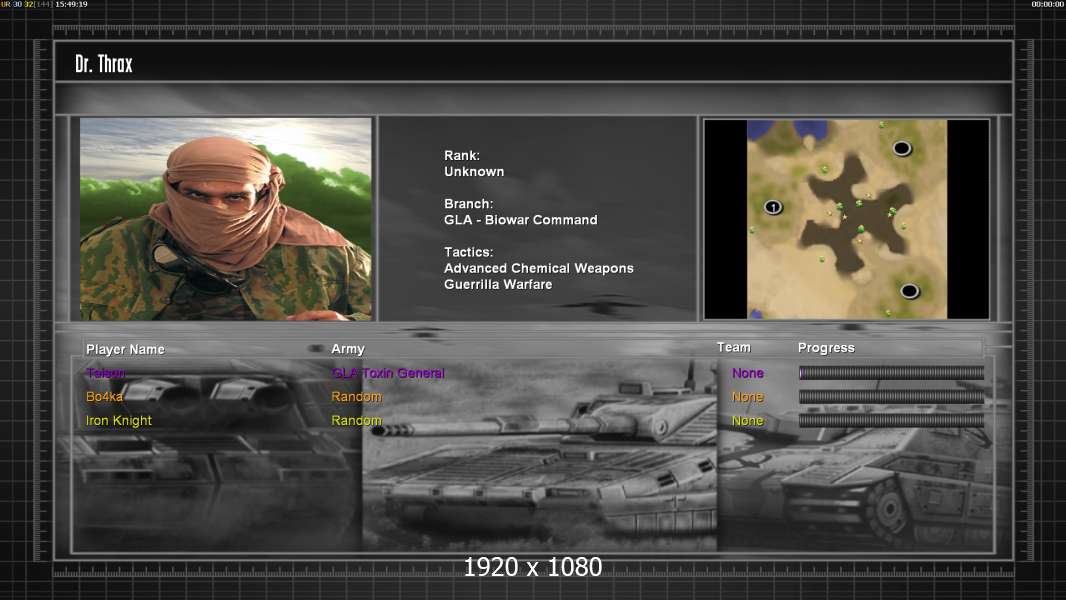Click 'GLA - Biowar Command' branch text
This screenshot has width=1066, height=600.
tap(521, 220)
